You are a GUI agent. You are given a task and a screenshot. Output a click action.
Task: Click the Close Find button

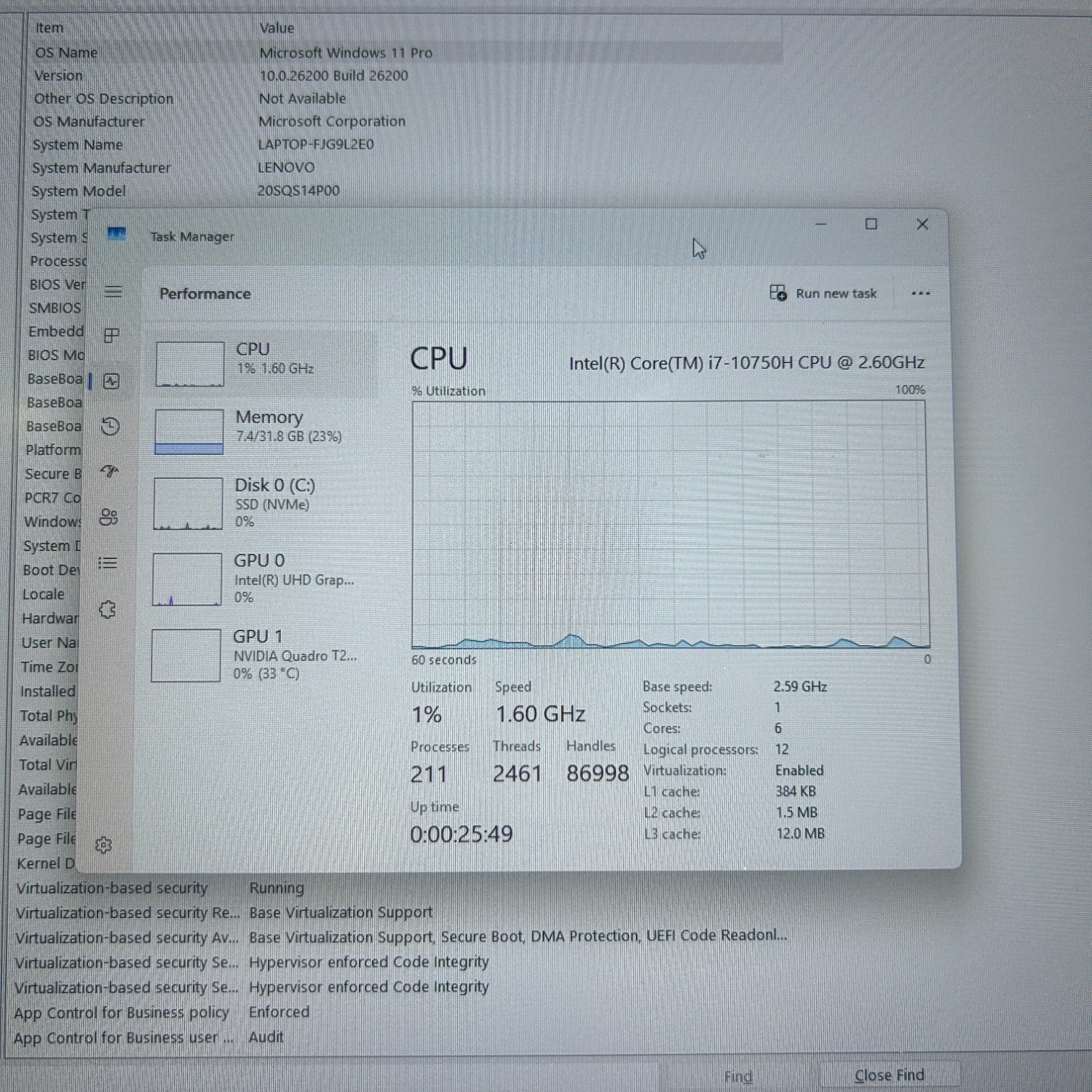point(889,1075)
